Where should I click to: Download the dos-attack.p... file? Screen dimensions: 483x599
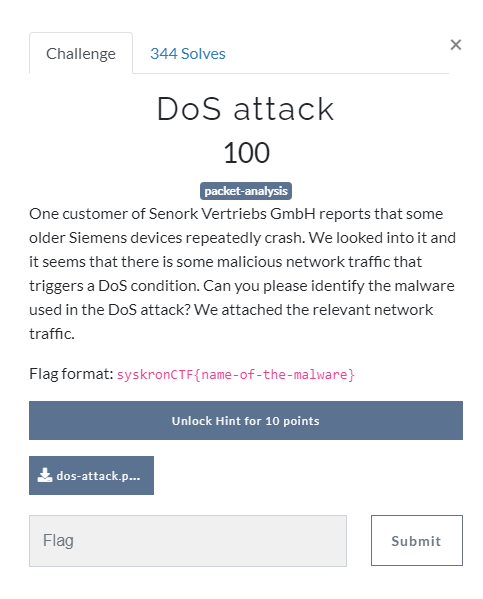click(91, 475)
